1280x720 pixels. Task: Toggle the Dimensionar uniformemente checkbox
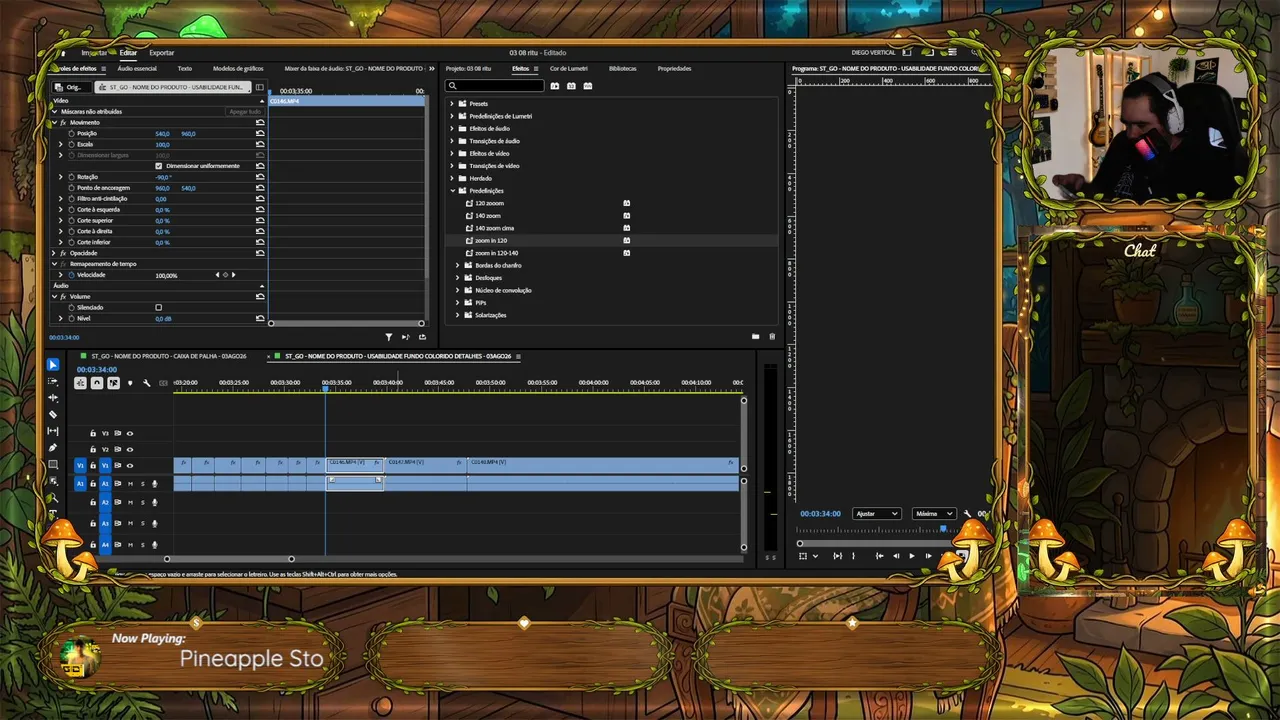tap(158, 166)
